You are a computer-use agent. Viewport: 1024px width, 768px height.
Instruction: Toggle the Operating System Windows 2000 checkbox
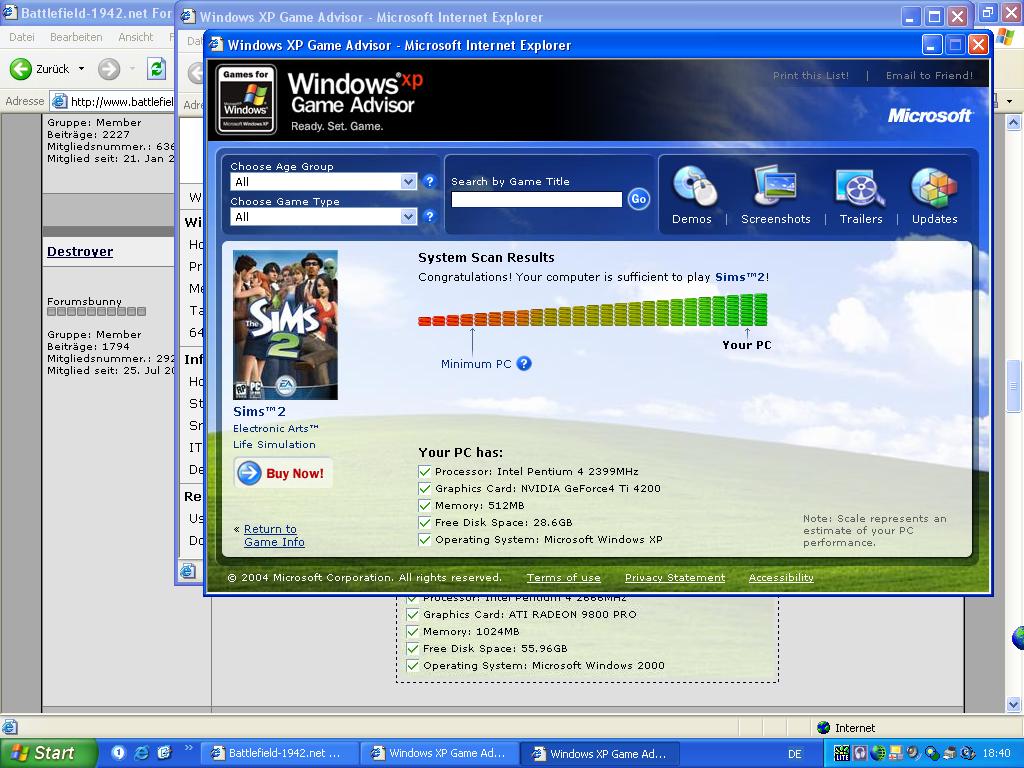coord(412,665)
